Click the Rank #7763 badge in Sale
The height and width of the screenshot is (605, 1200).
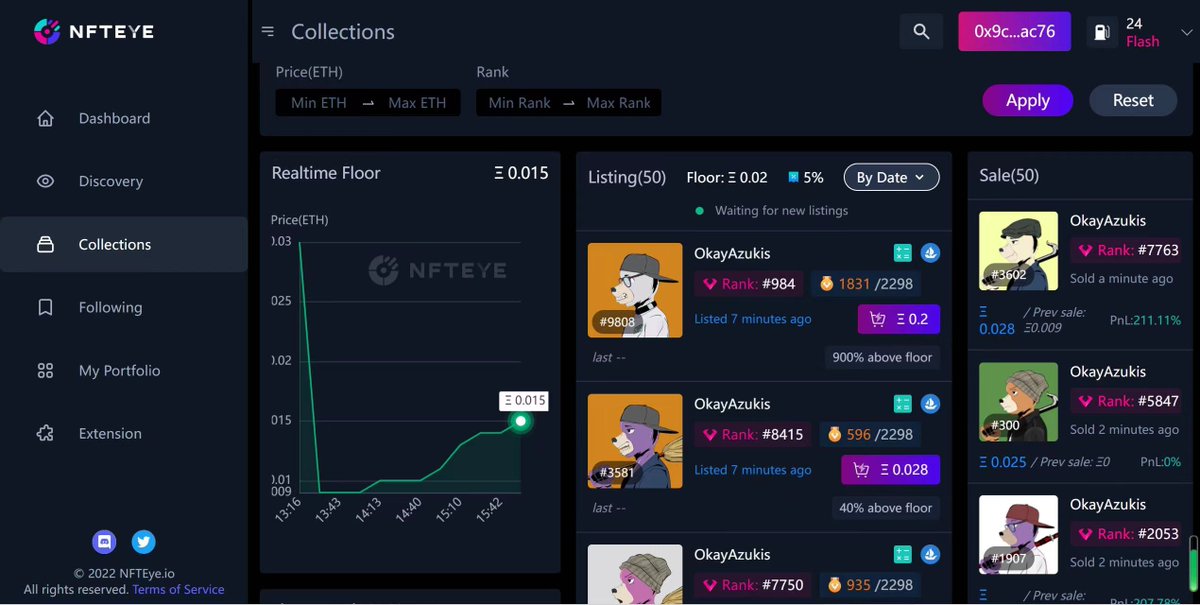(x=1129, y=251)
